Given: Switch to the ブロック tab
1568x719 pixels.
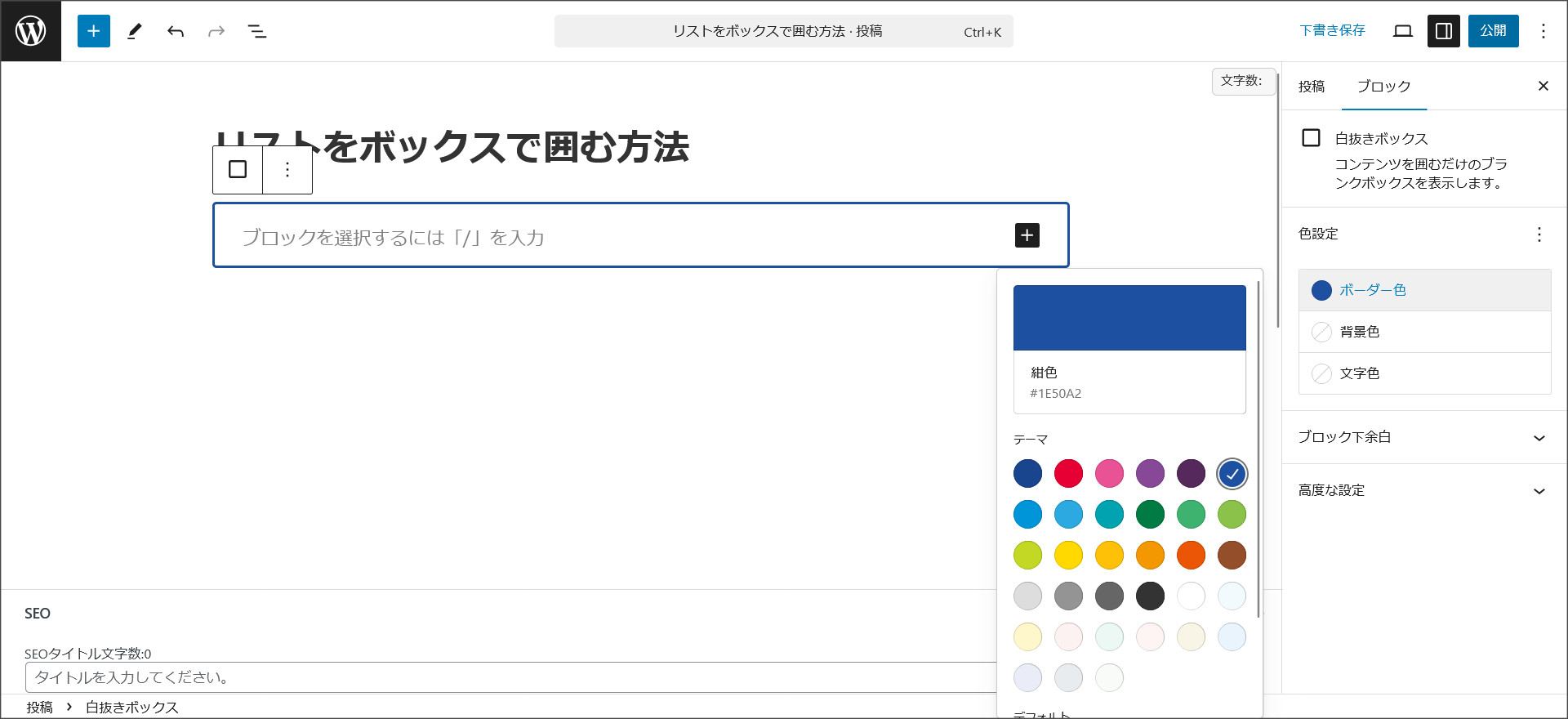Looking at the screenshot, I should 1384,87.
